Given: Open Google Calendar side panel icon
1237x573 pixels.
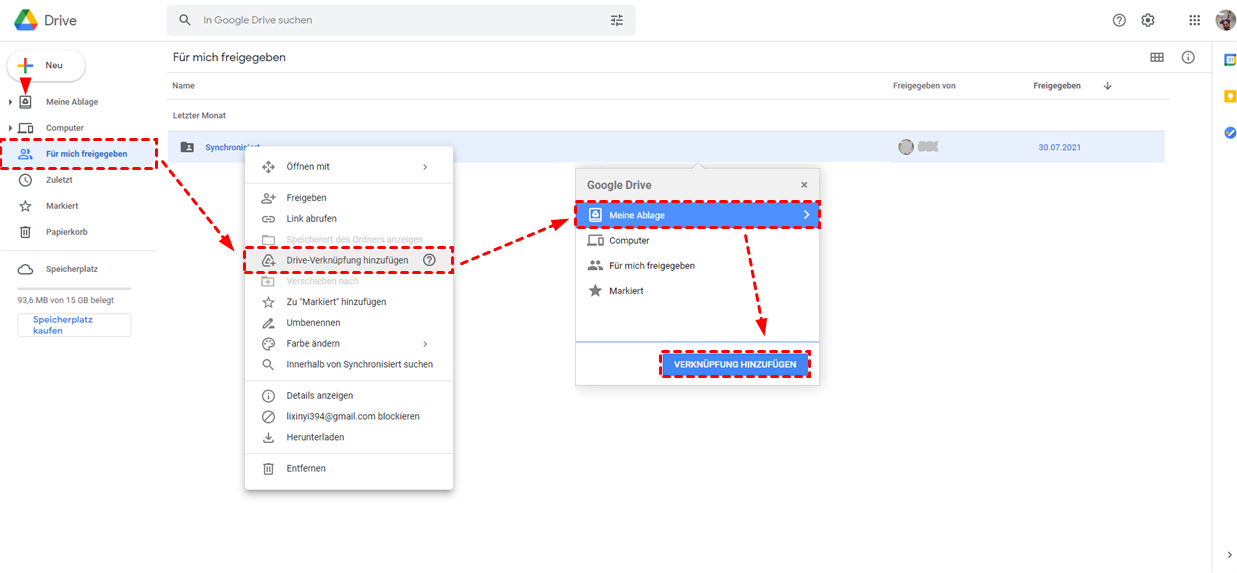Looking at the screenshot, I should click(x=1230, y=60).
